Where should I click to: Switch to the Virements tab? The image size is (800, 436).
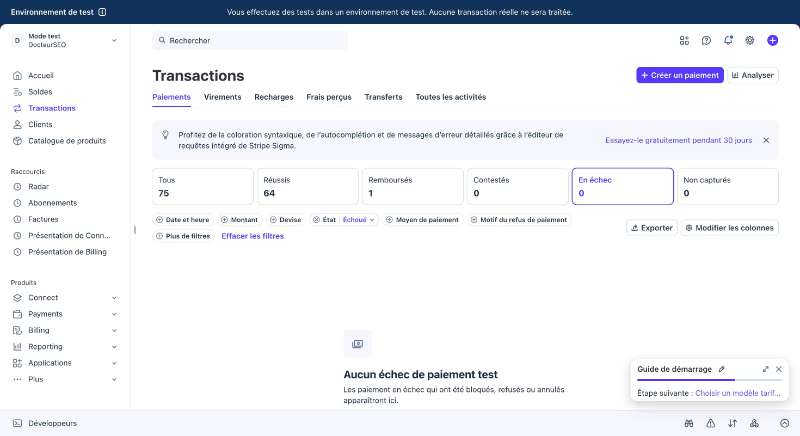coord(222,97)
